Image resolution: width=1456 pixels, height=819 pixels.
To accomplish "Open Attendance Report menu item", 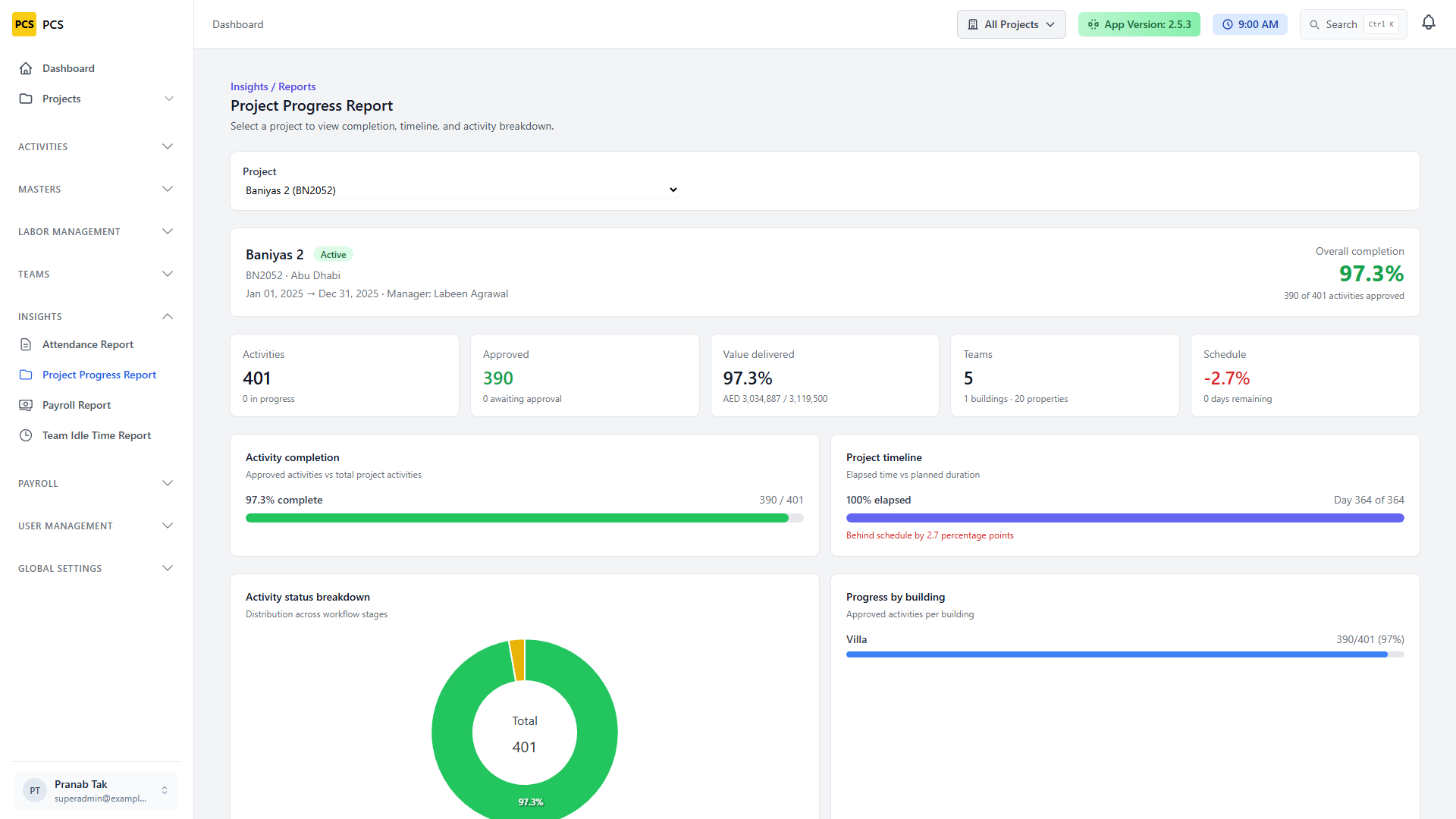I will point(96,344).
